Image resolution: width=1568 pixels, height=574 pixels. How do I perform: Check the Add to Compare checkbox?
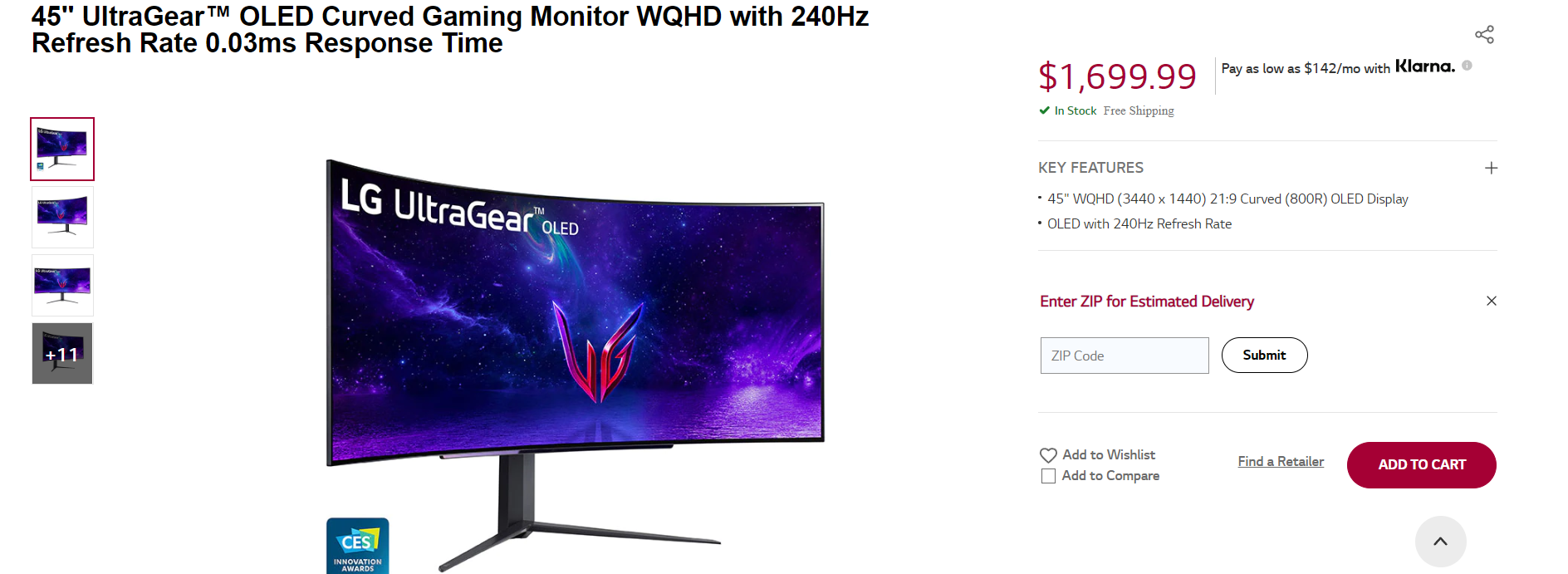click(1048, 476)
